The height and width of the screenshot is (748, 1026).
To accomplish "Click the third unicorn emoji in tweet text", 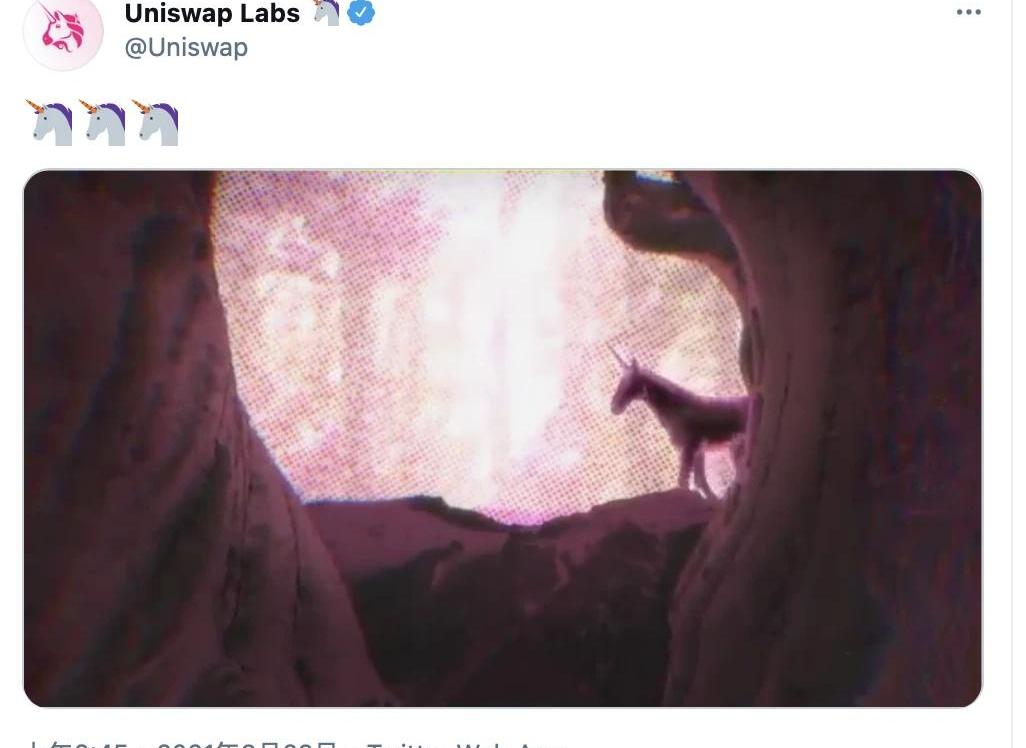I will click(x=156, y=122).
